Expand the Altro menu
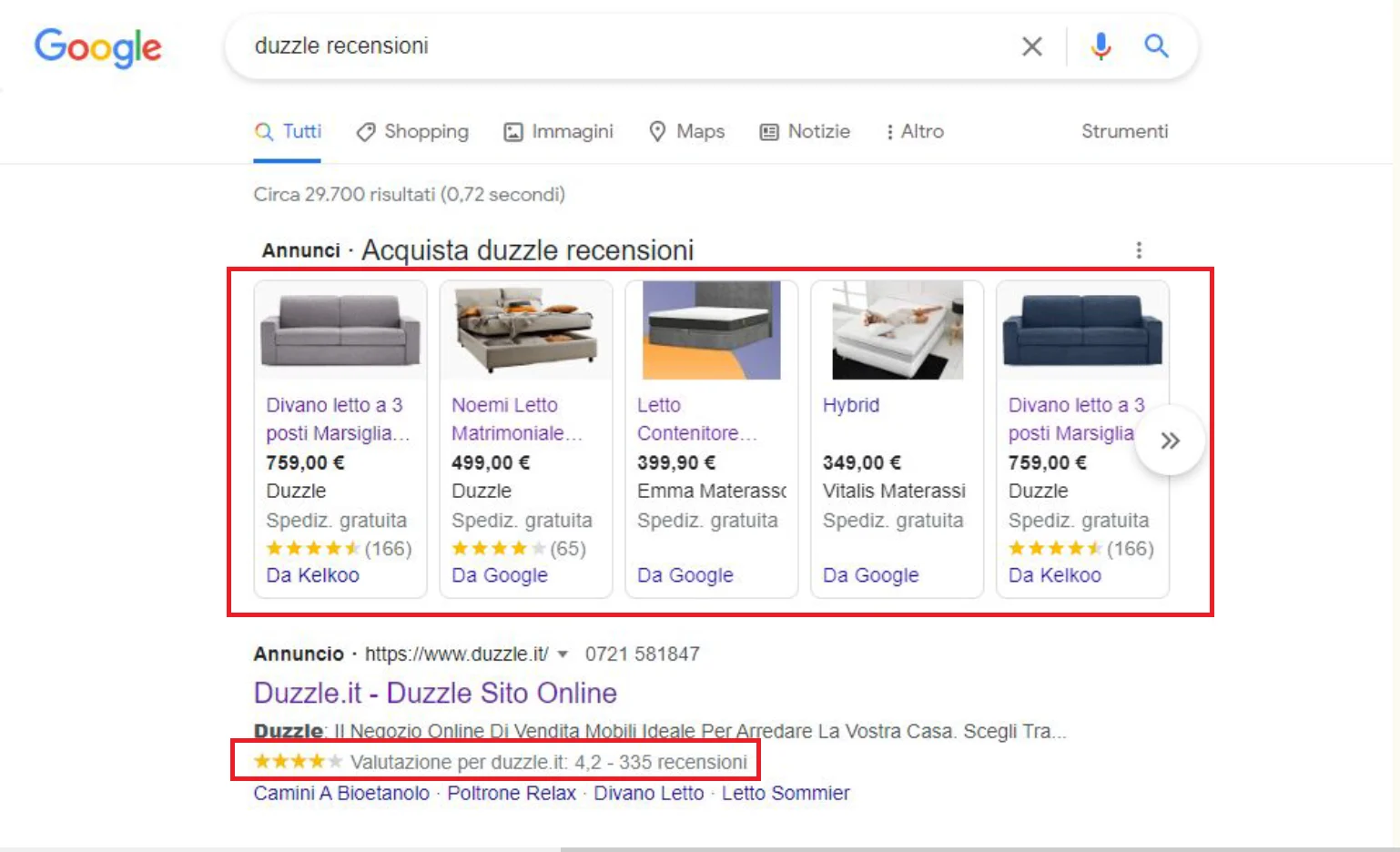Viewport: 1400px width, 852px height. (x=915, y=132)
